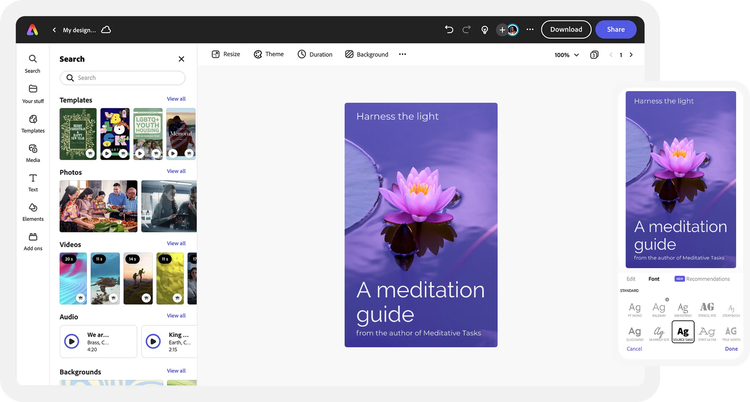
Task: Open Add ons in the sidebar
Action: pyautogui.click(x=33, y=242)
